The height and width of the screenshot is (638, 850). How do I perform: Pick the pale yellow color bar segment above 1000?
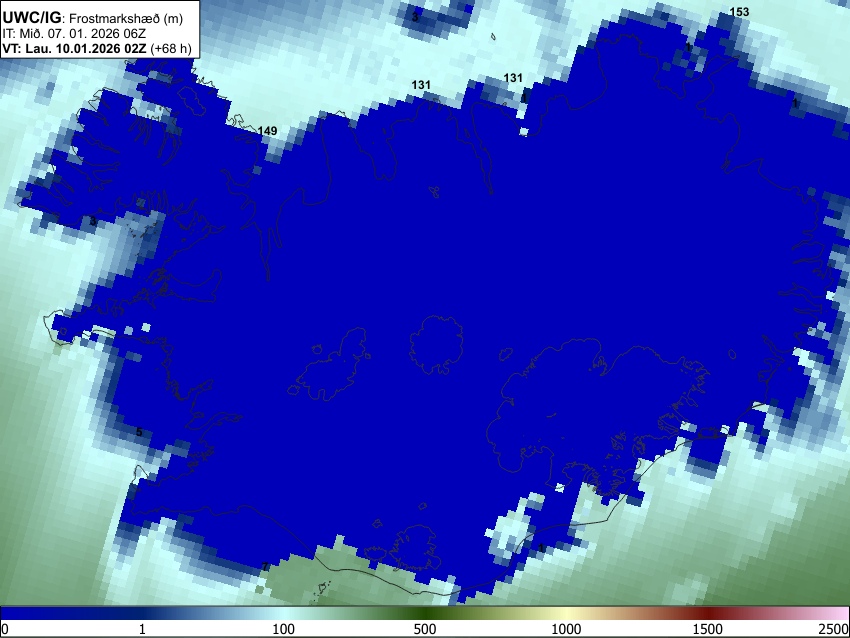click(x=566, y=614)
